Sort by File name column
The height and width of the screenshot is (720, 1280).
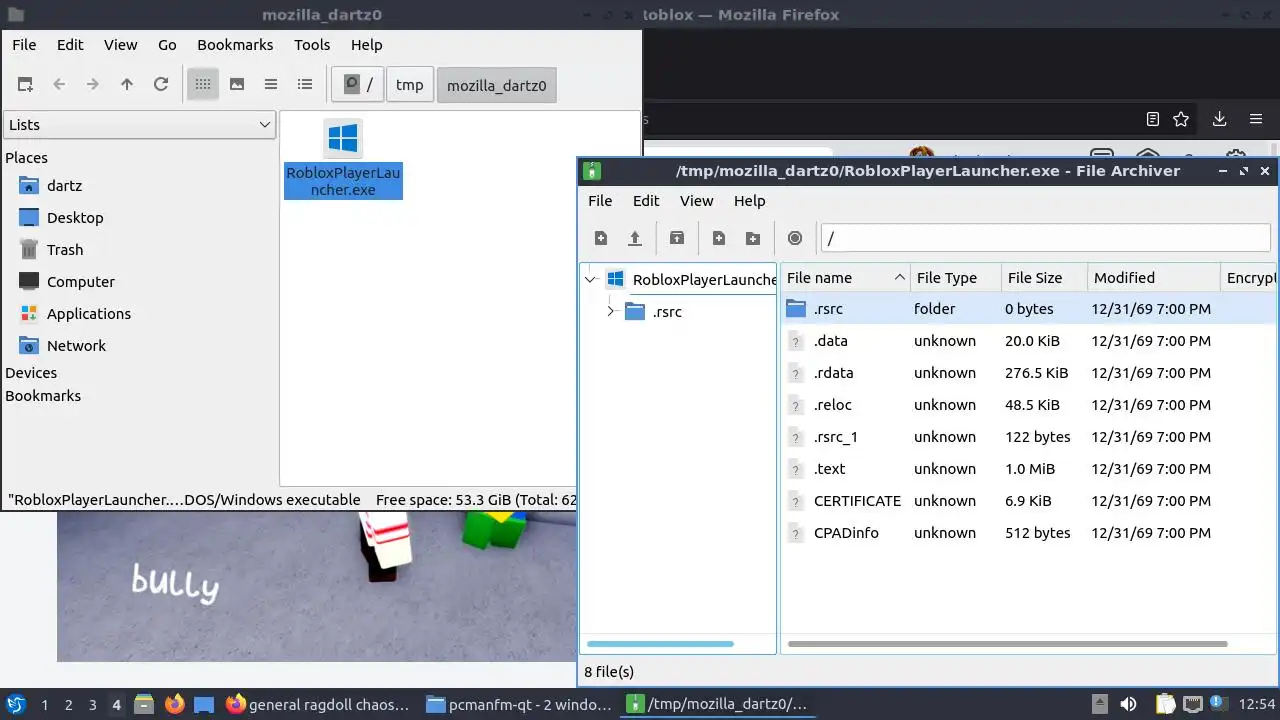tap(845, 278)
